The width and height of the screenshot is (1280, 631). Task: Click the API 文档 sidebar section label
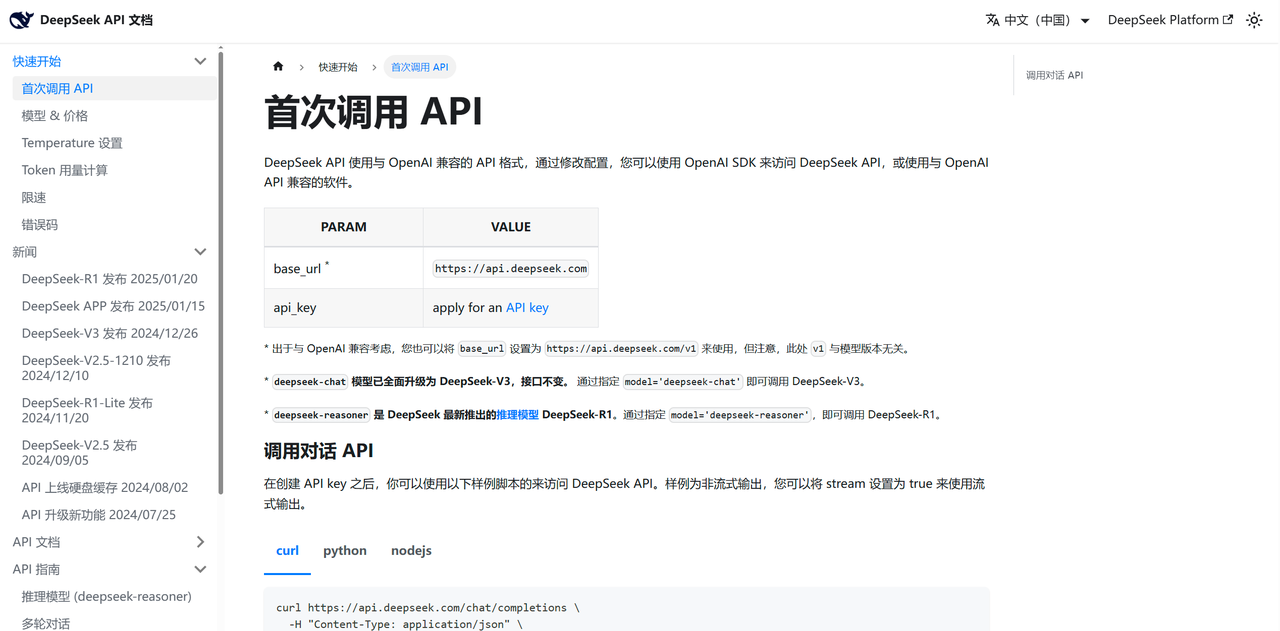(36, 542)
